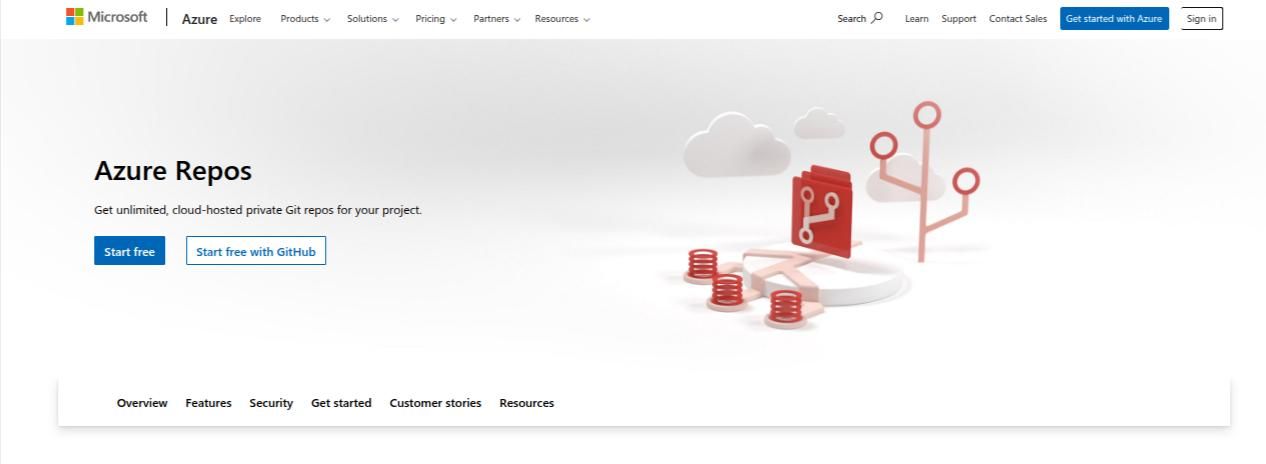Expand the Resources dropdown in top navigation
1266x464 pixels.
562,19
